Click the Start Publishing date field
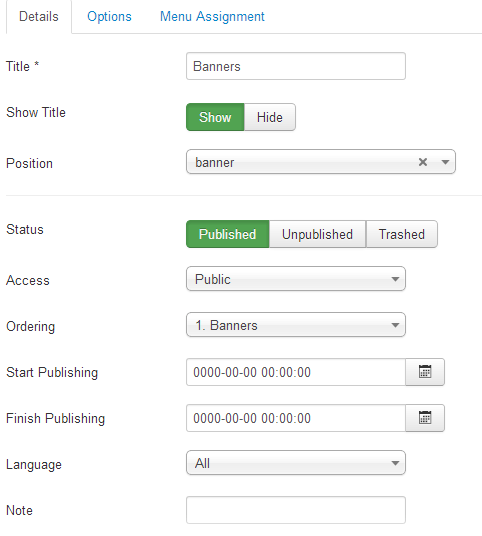 pyautogui.click(x=296, y=372)
